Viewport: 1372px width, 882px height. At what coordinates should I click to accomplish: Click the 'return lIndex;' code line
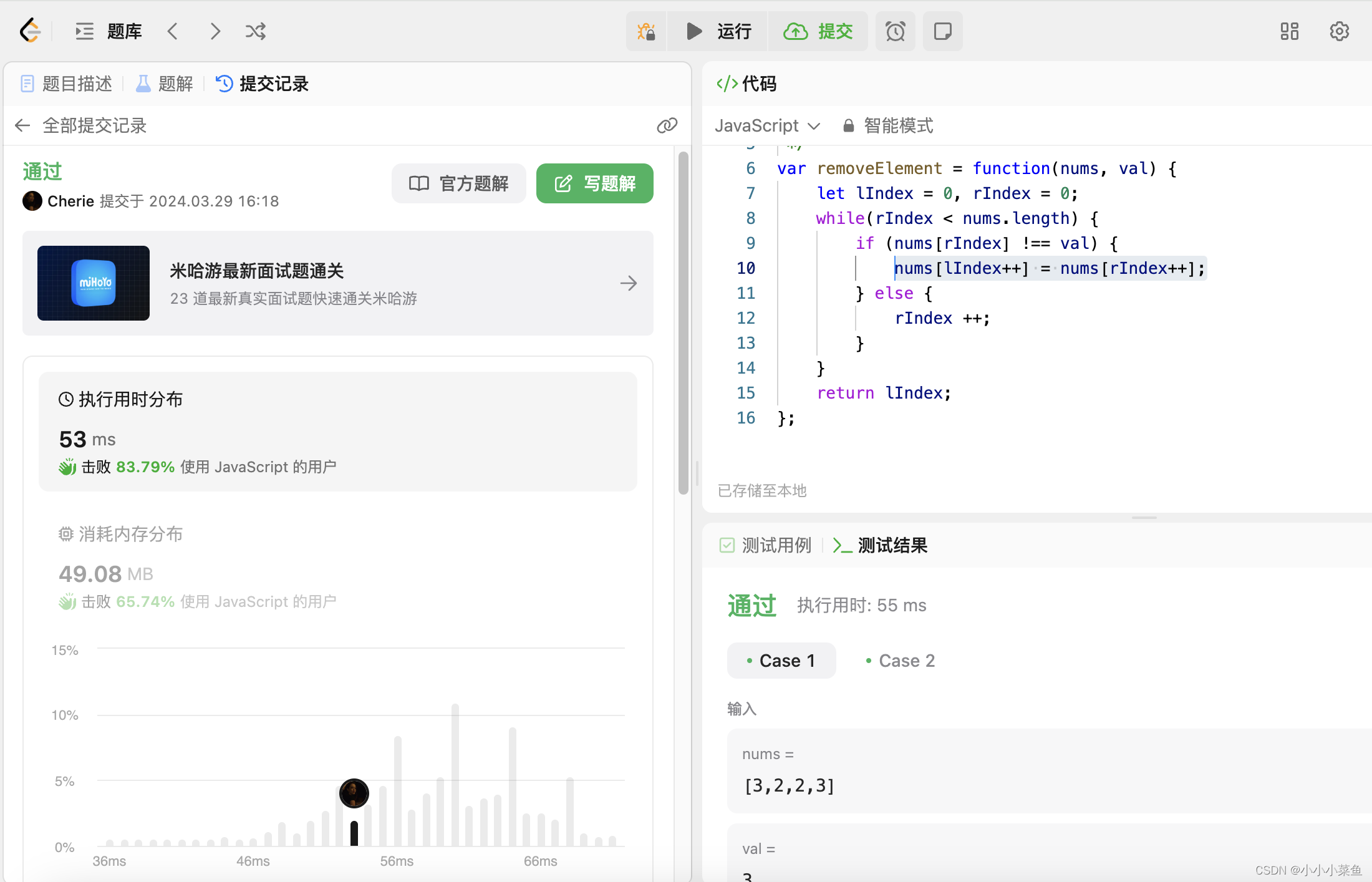click(x=884, y=393)
